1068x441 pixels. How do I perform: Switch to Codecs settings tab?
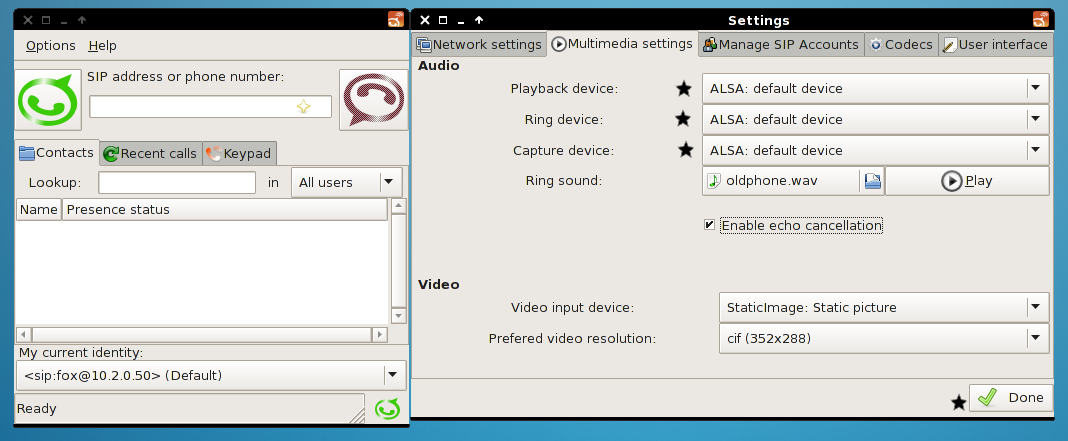(901, 44)
